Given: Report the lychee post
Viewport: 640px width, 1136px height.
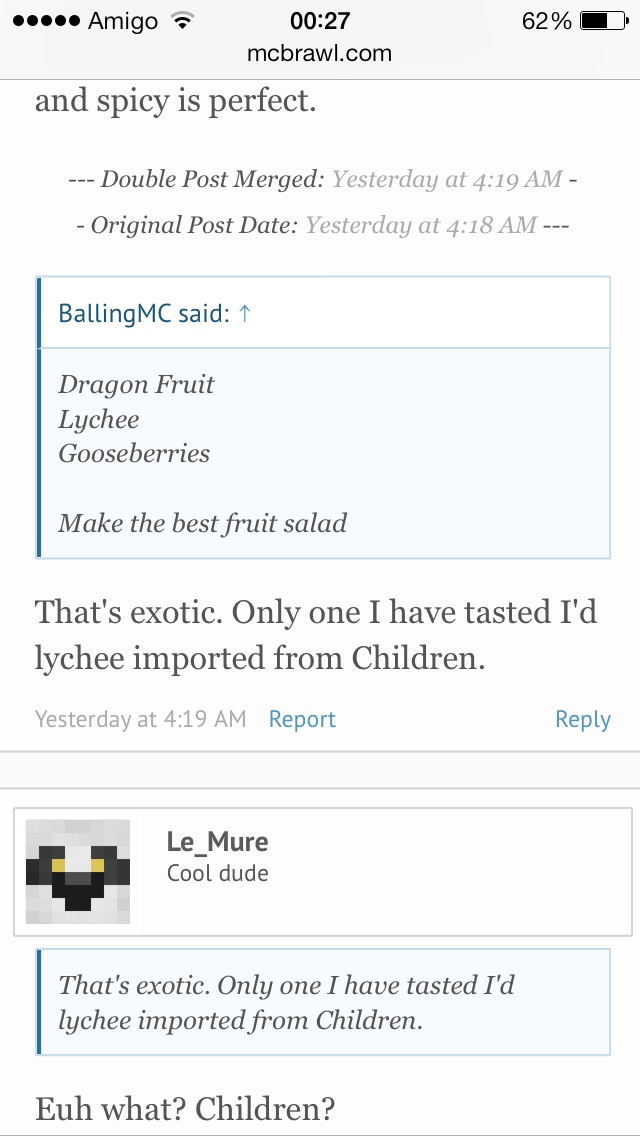Looking at the screenshot, I should point(302,719).
